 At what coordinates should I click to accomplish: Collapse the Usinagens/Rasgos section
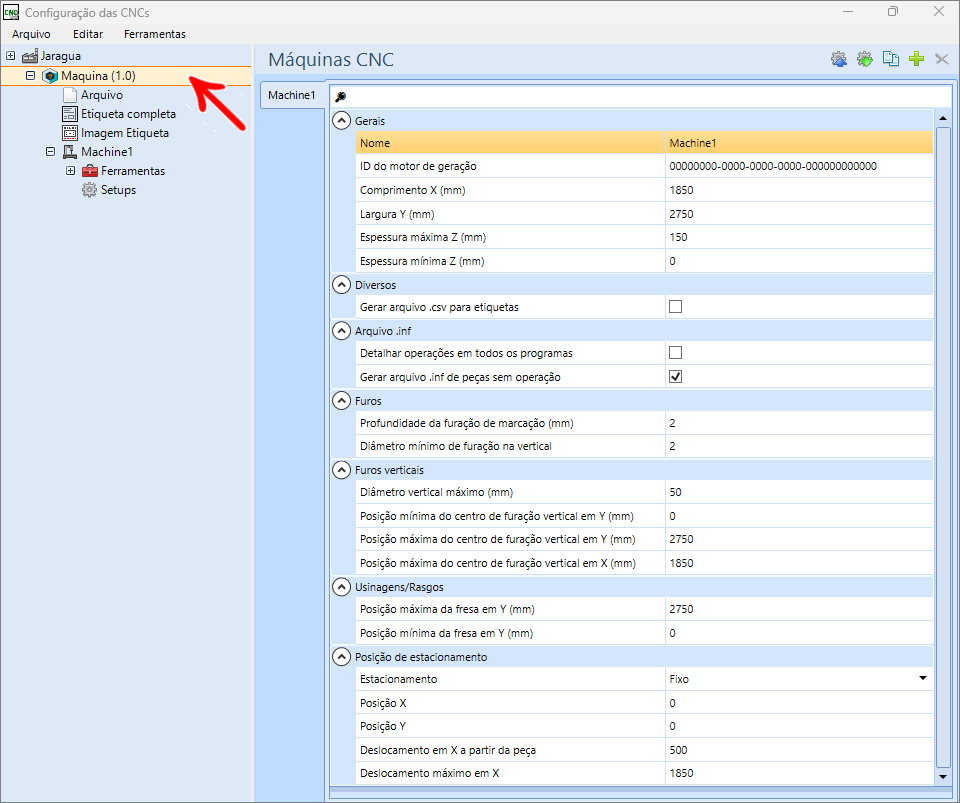pos(341,586)
